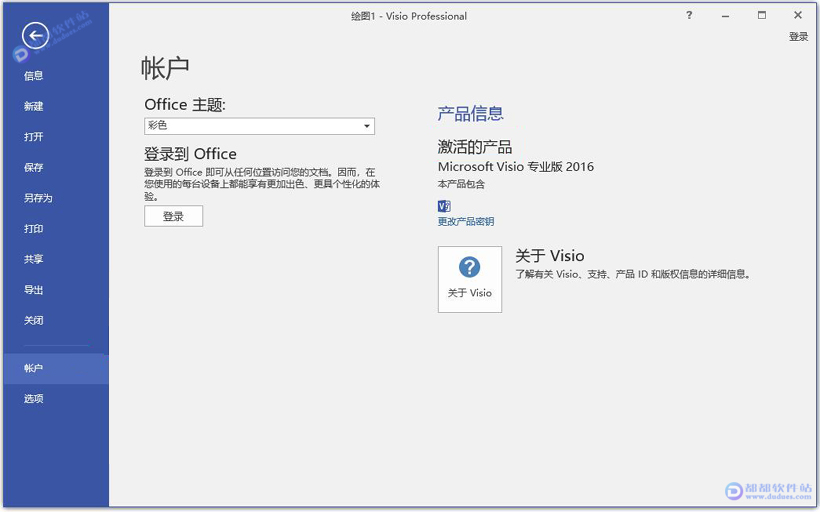Click 保存 in the left menu
820x512 pixels.
[33, 167]
